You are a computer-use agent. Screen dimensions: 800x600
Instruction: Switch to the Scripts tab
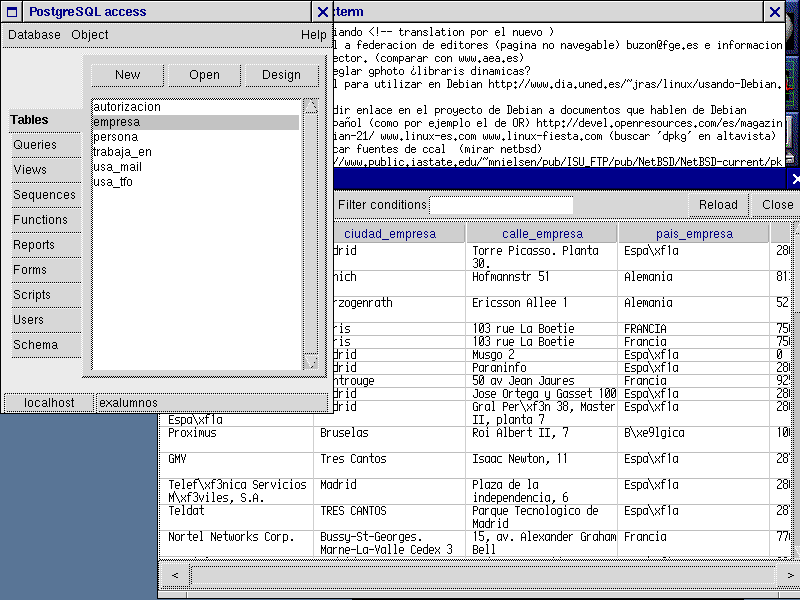pyautogui.click(x=46, y=295)
